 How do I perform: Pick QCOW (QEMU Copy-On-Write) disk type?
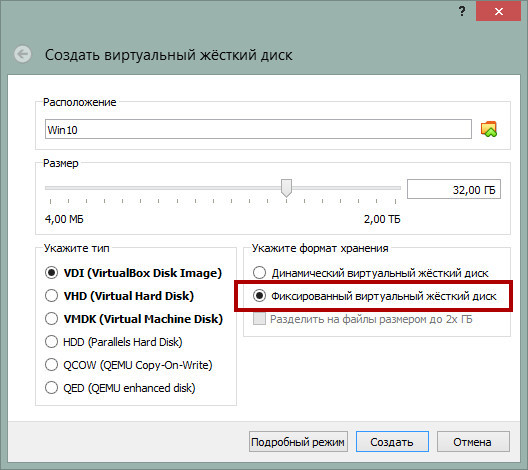click(52, 365)
